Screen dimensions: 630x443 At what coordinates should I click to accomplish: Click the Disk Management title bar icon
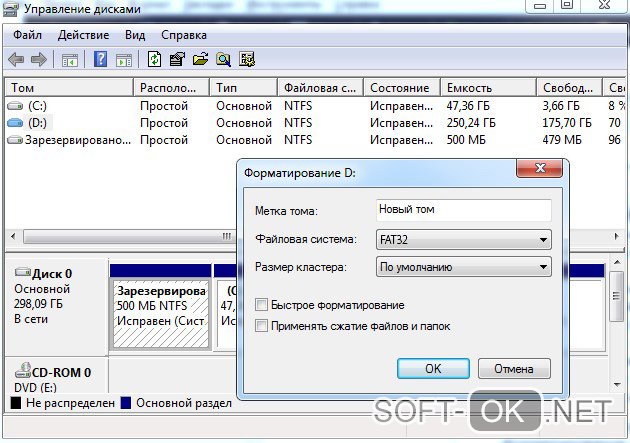10,9
